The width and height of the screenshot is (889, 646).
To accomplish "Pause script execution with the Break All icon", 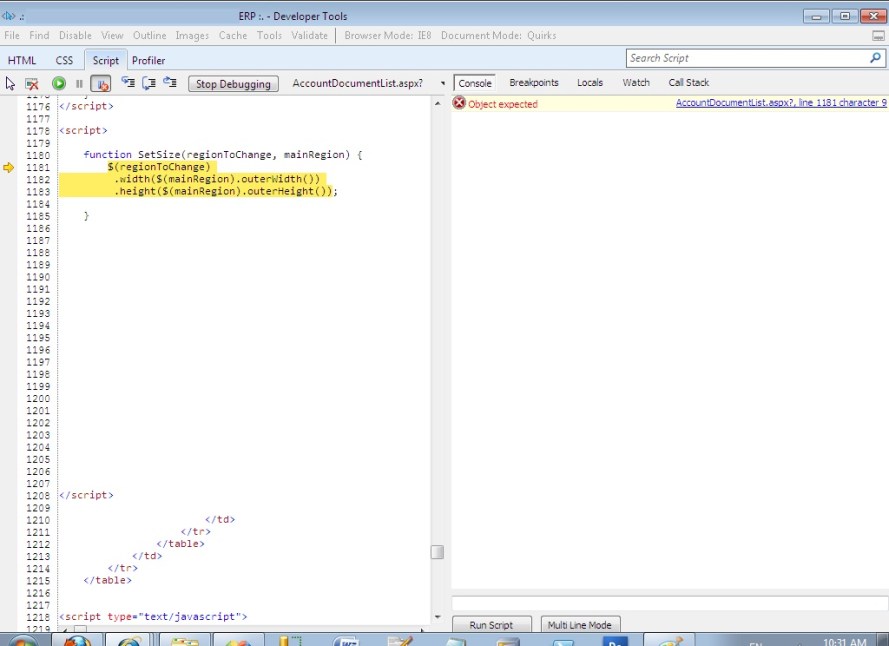I will click(x=79, y=83).
